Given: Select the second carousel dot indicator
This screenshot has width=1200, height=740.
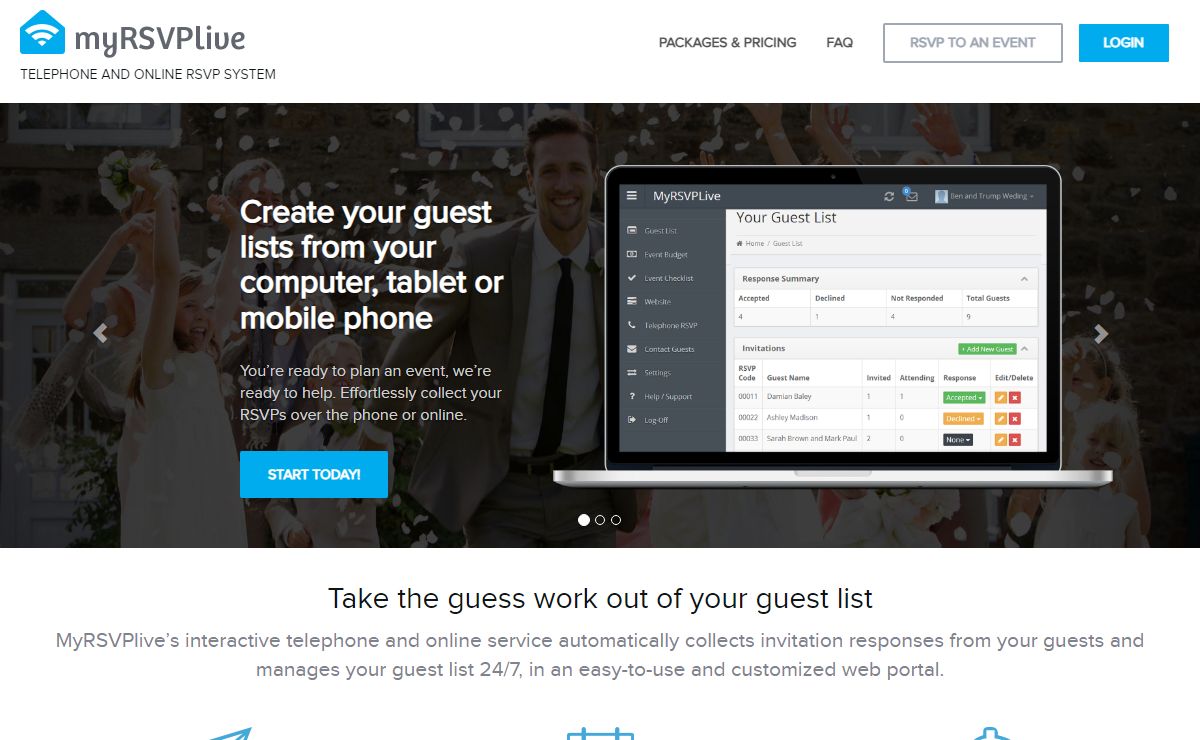Looking at the screenshot, I should pyautogui.click(x=600, y=520).
